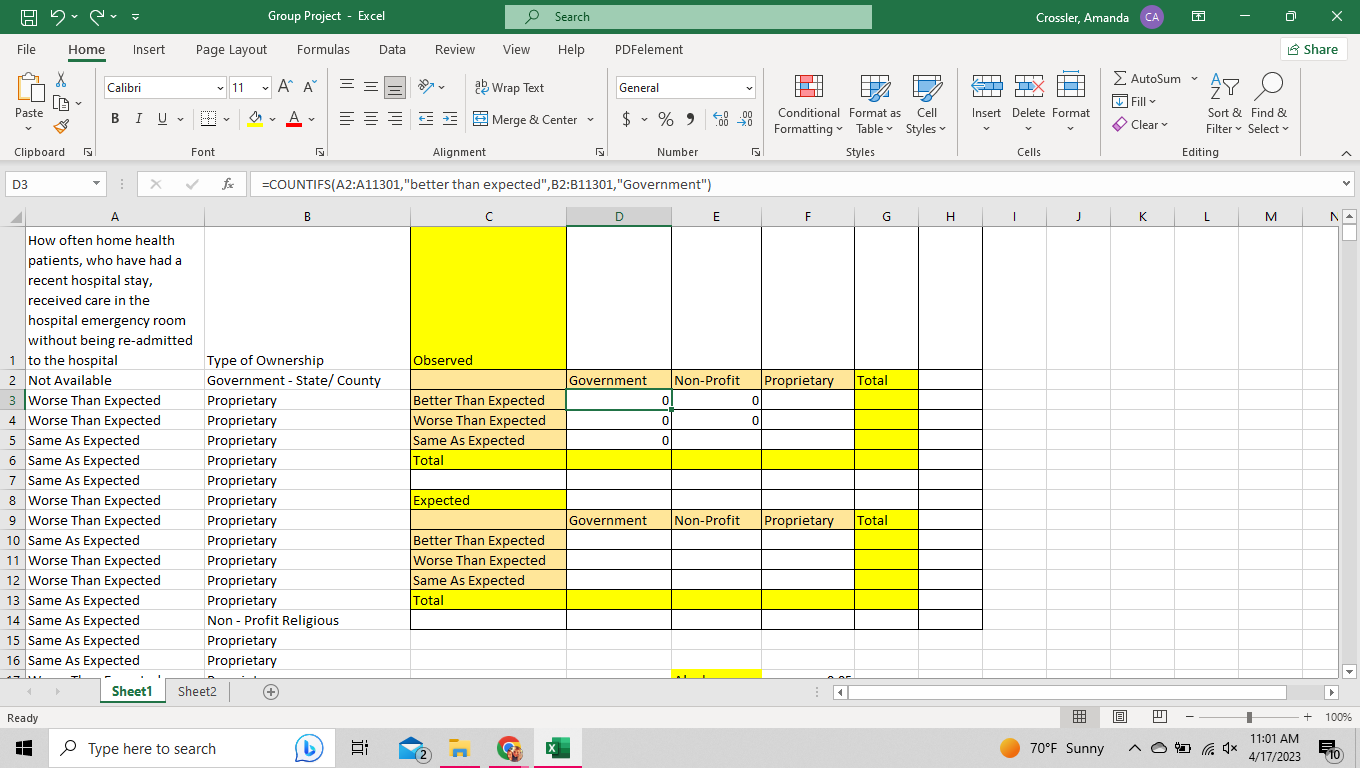Increase font size with larger A icon
This screenshot has height=768, width=1360.
tap(285, 88)
